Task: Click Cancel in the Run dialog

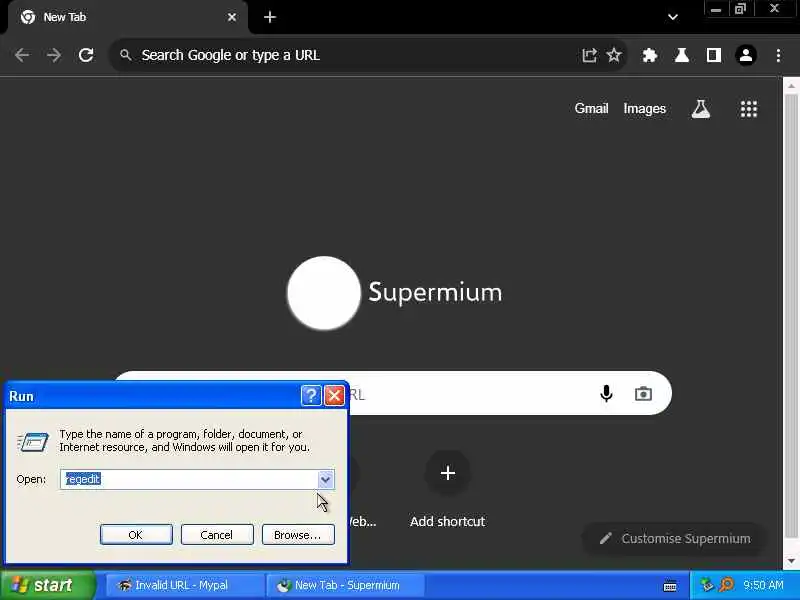Action: tap(217, 535)
